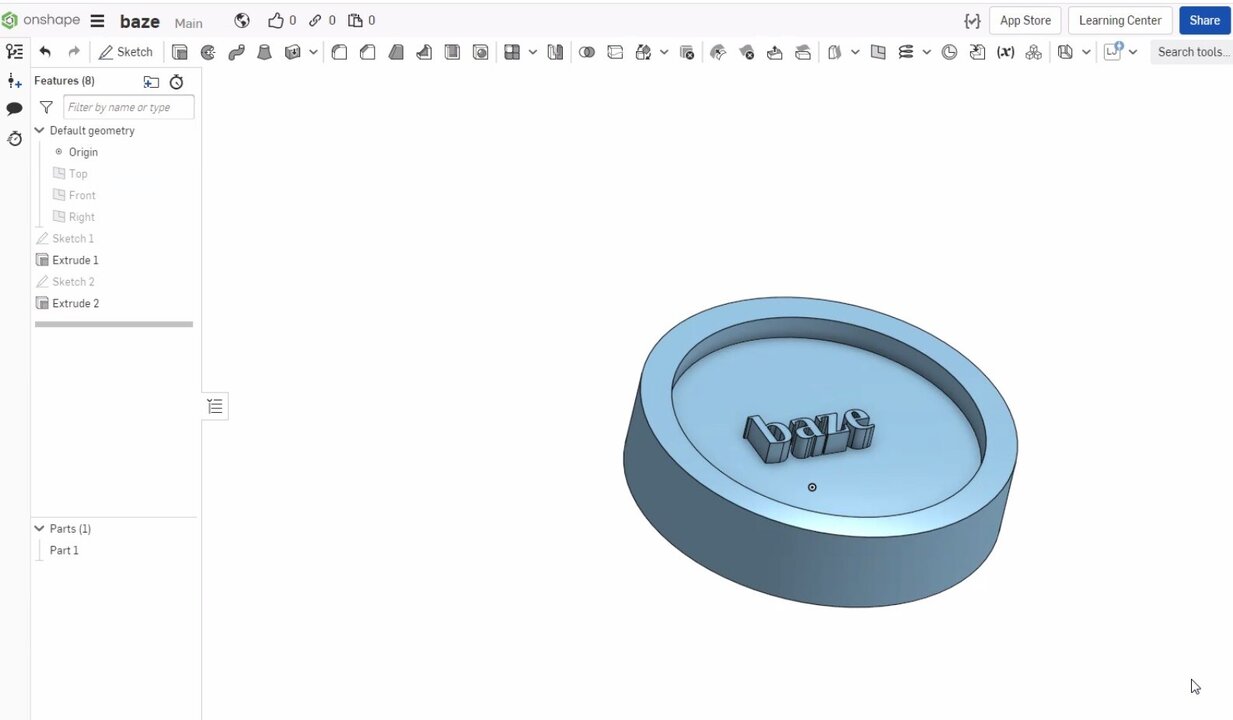
Task: Click the blue Share button
Action: 1204,20
